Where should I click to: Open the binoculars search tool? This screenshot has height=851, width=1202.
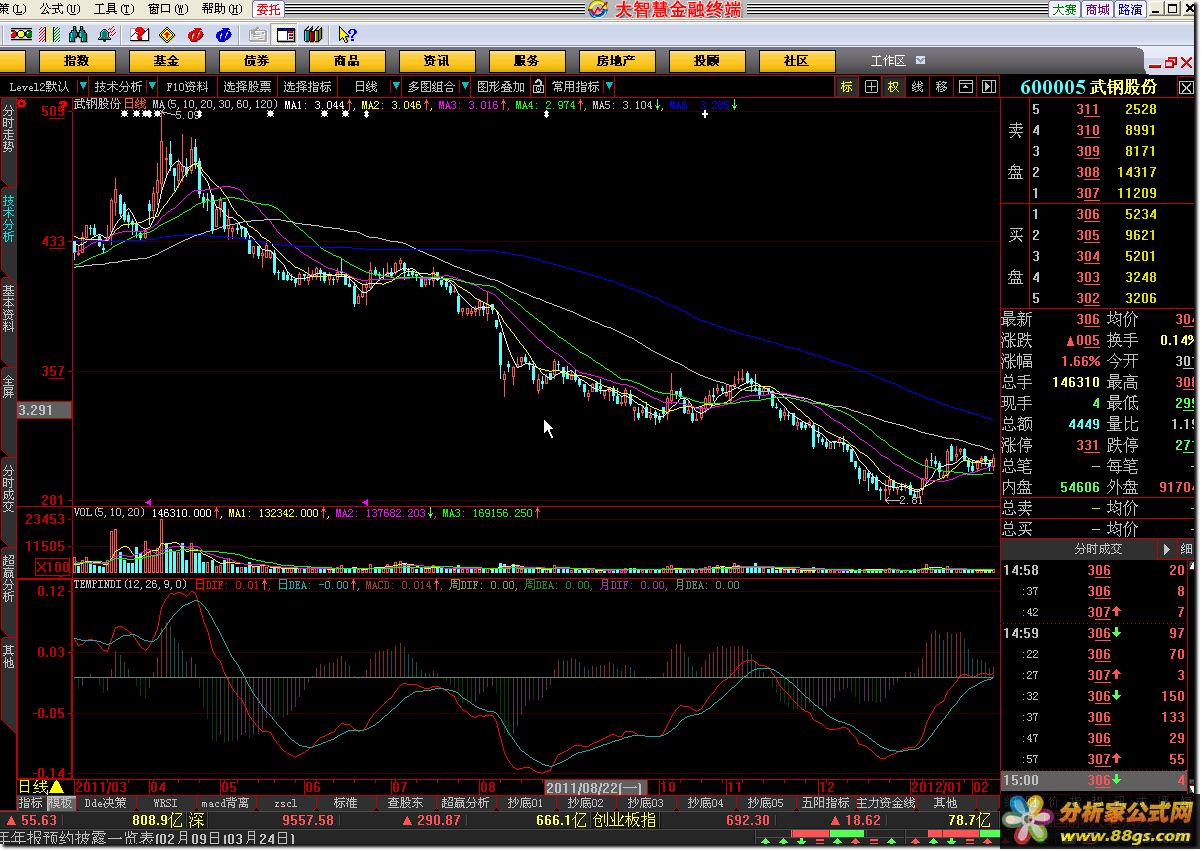point(78,34)
